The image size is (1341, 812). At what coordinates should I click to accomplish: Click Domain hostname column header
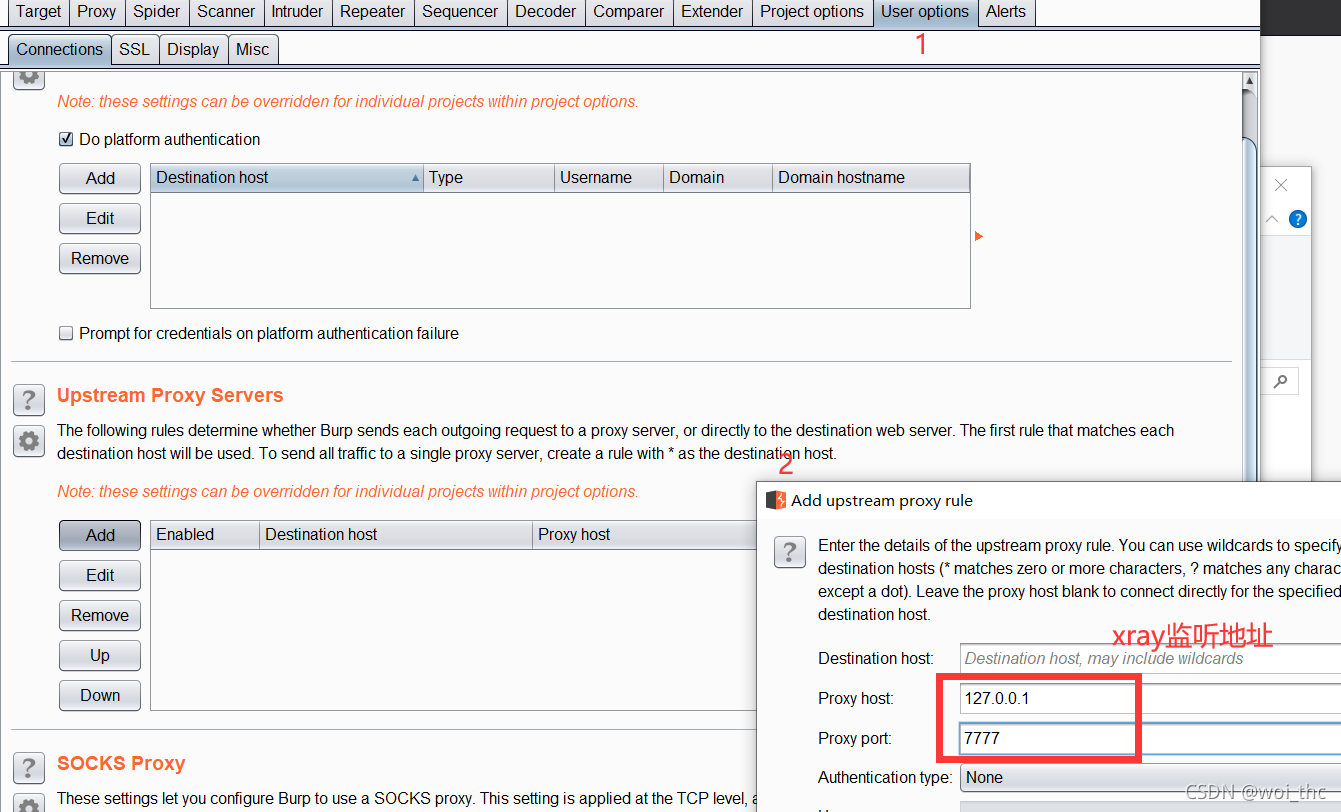(x=871, y=178)
